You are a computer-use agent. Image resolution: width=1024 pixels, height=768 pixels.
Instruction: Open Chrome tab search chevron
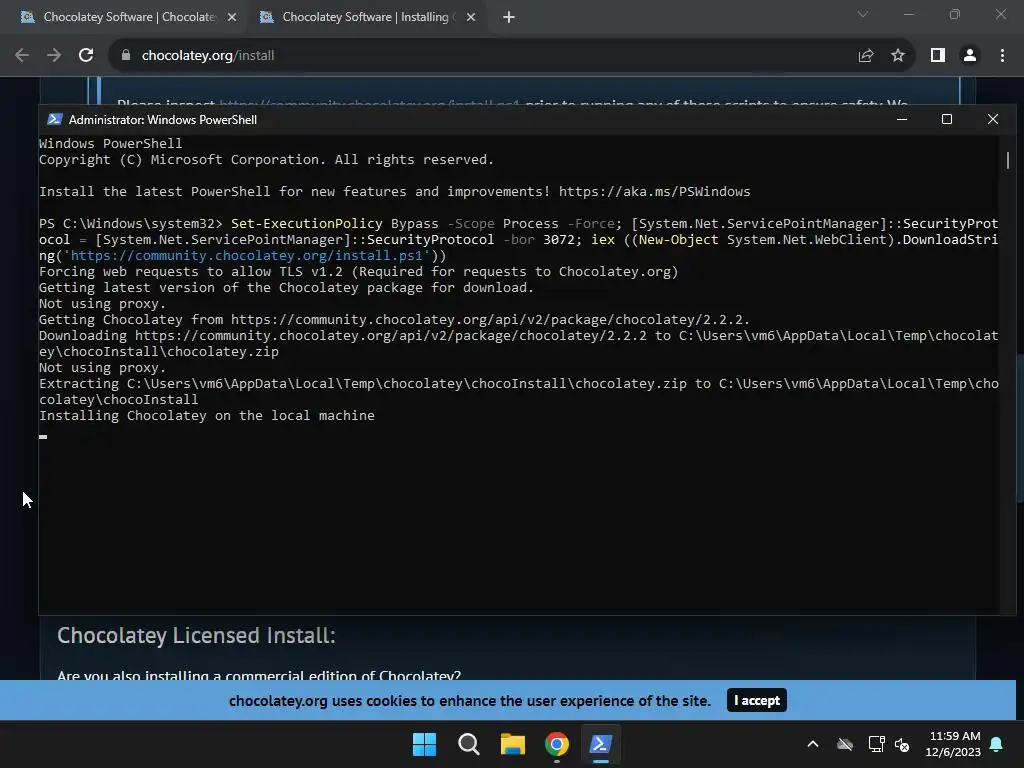click(x=863, y=14)
